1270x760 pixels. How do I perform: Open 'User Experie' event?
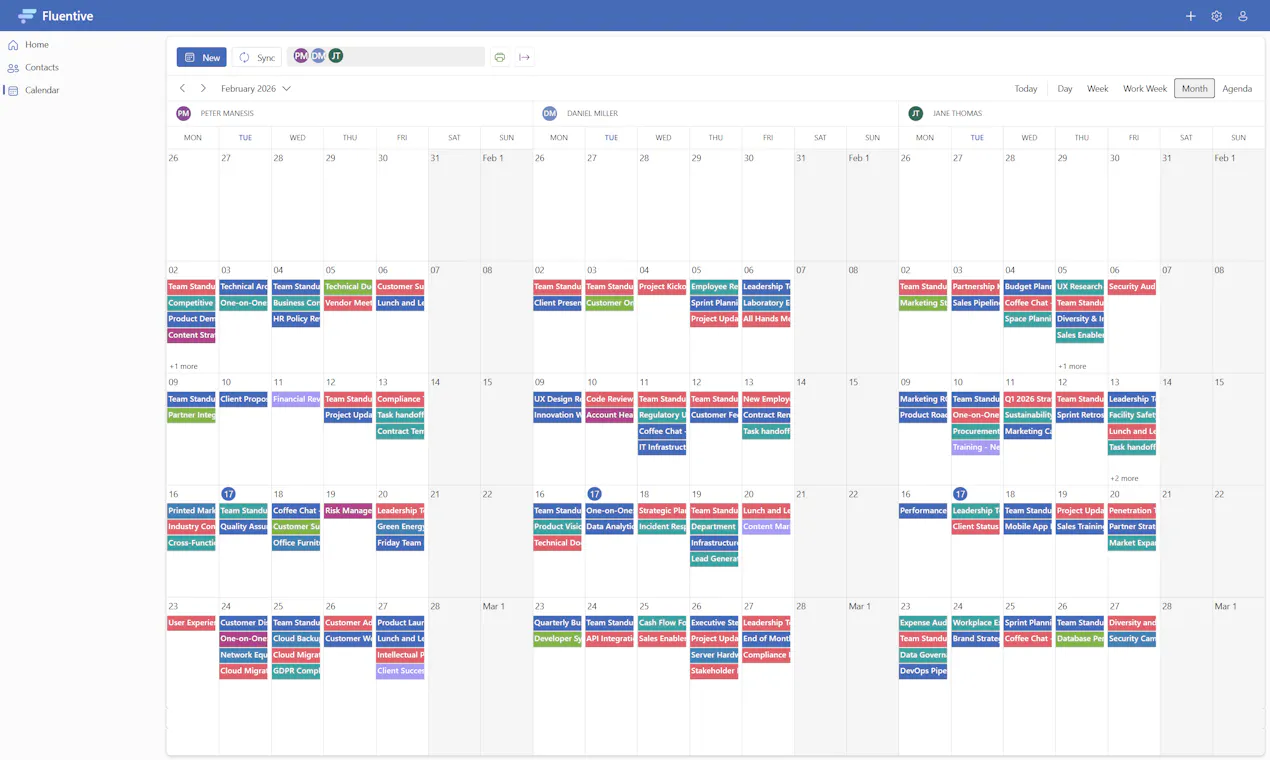click(191, 623)
